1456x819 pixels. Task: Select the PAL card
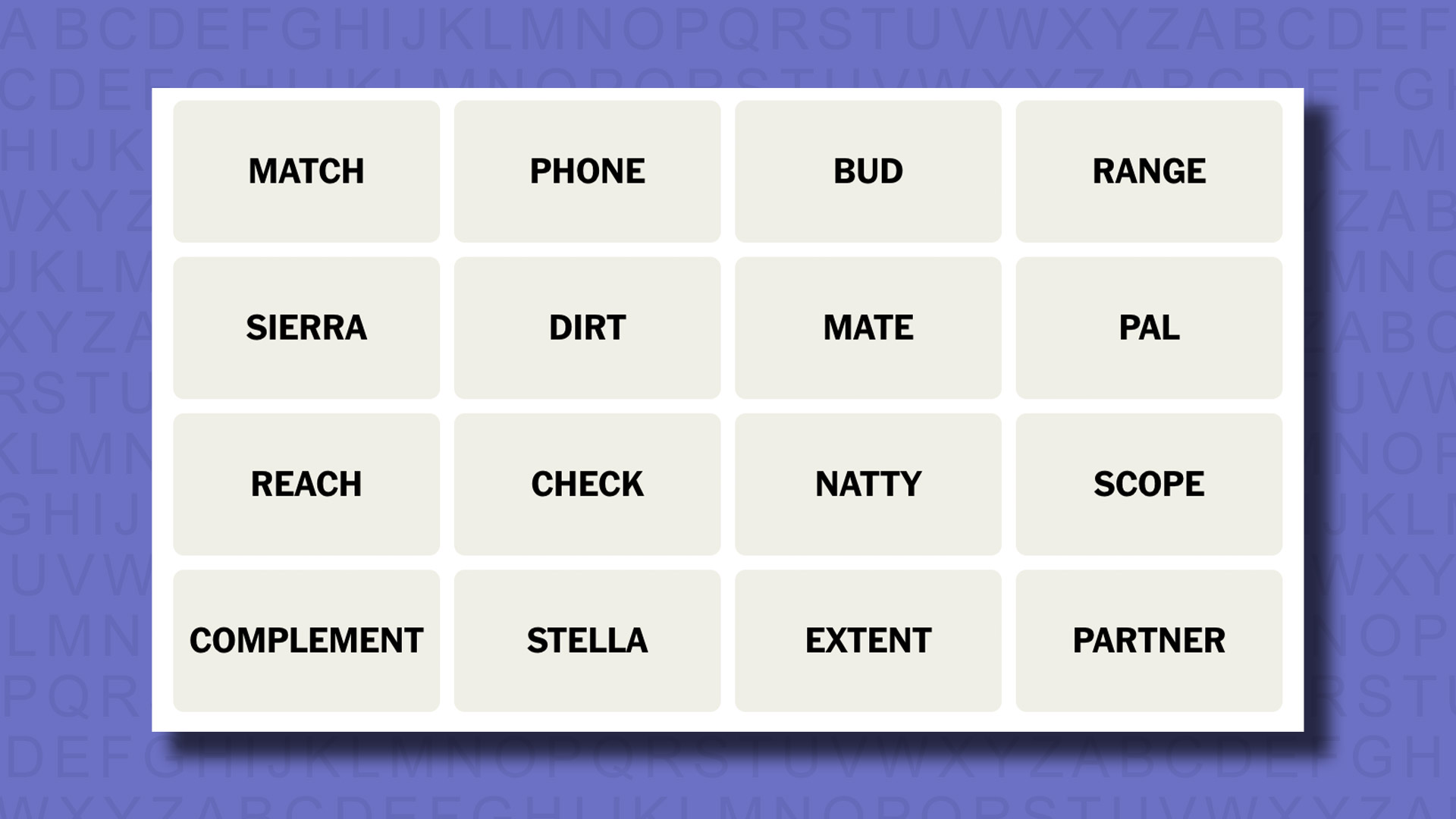point(1149,328)
